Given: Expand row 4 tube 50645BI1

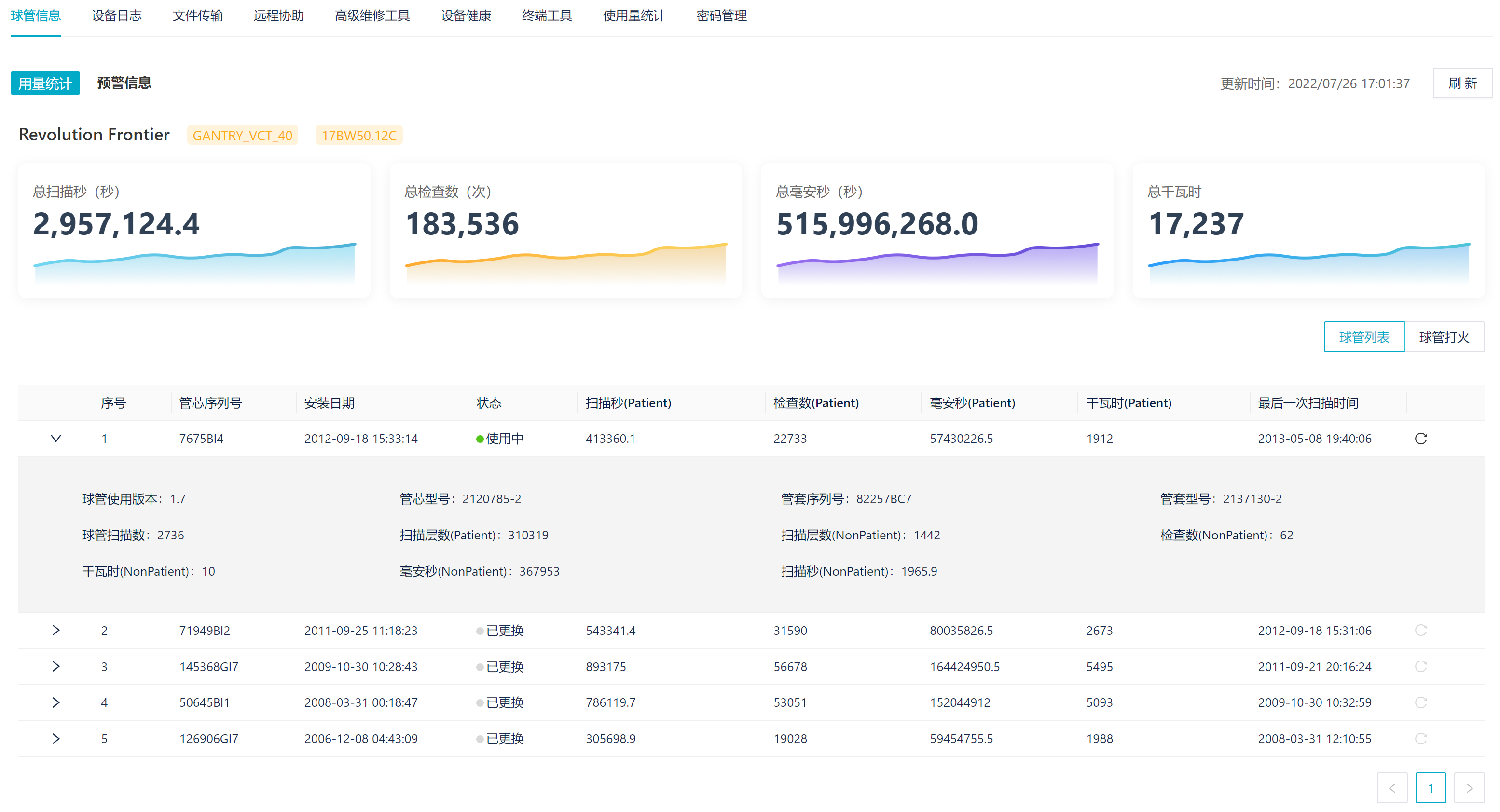Looking at the screenshot, I should click(x=56, y=702).
